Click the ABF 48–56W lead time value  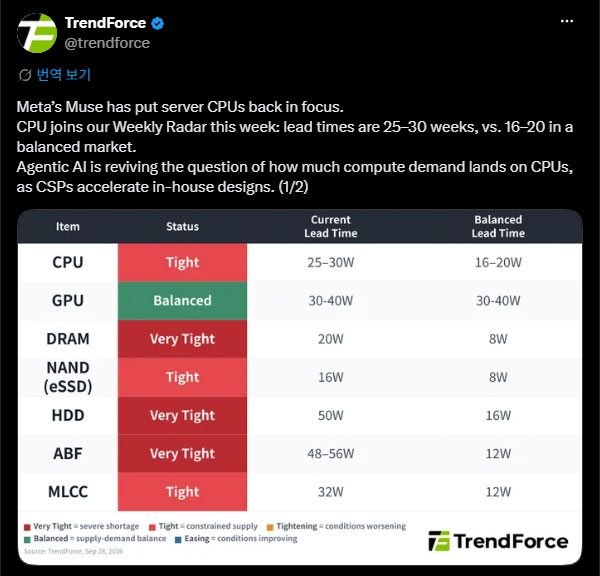[331, 454]
